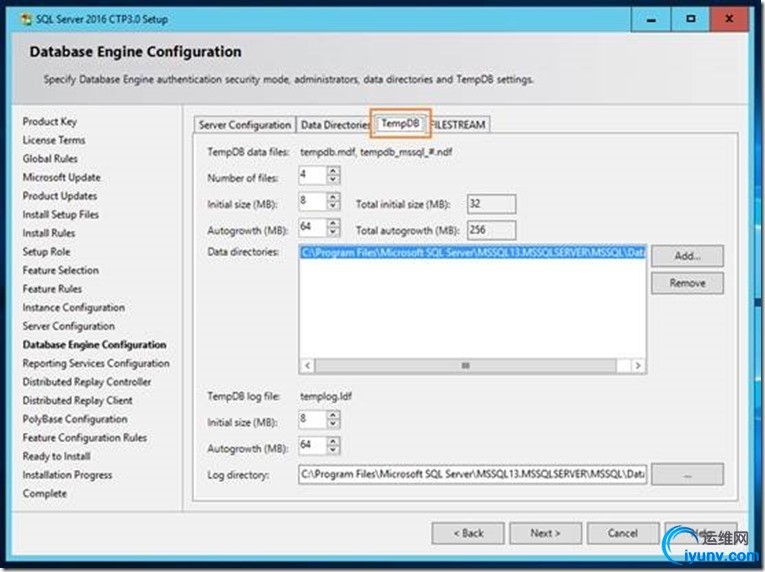Click Install Setup Files step
Viewport: 765px width, 572px height.
[60, 214]
